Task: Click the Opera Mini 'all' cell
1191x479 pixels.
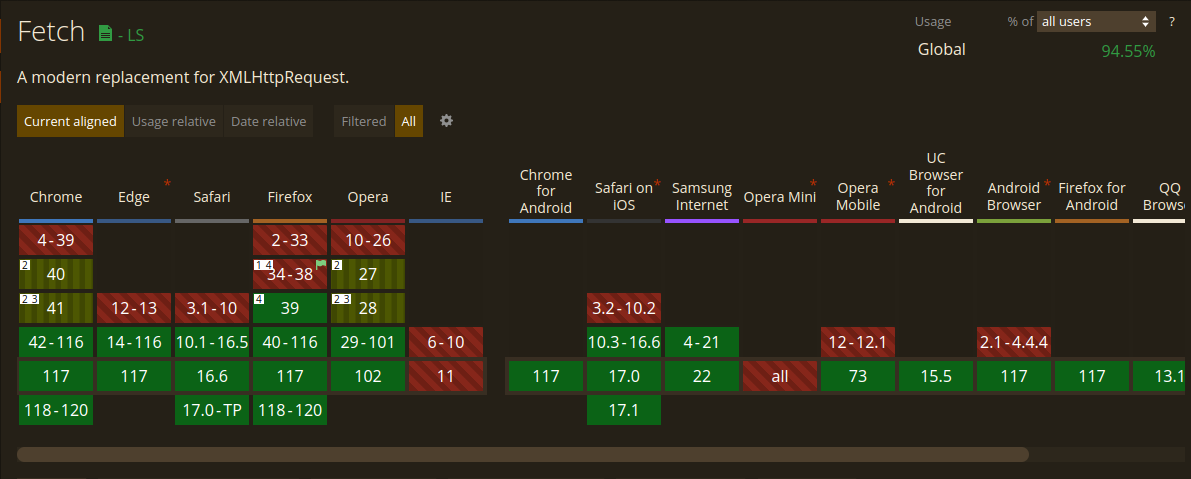Action: click(780, 377)
